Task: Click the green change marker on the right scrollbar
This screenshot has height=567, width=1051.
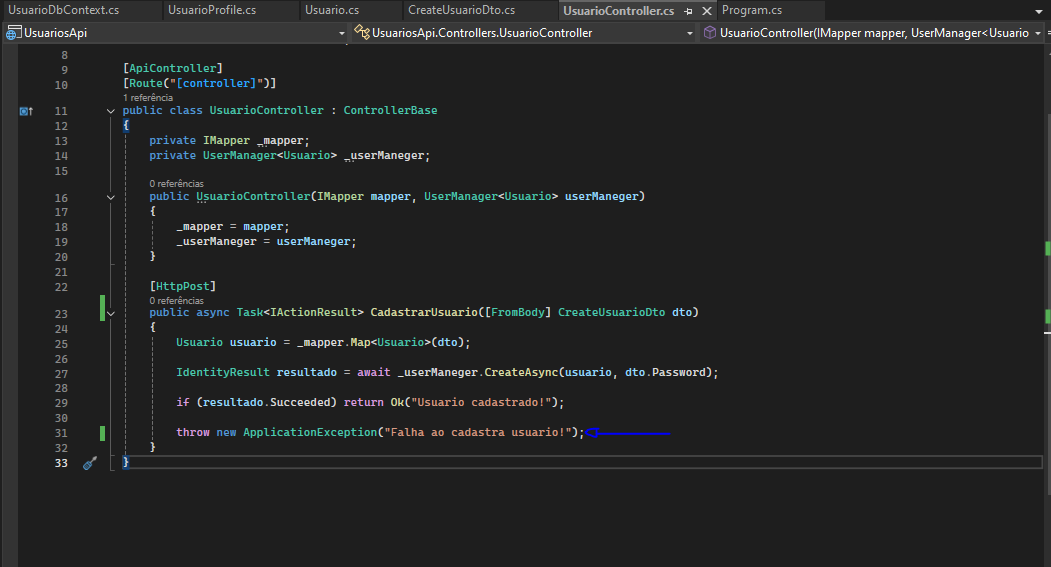Action: pos(1047,247)
